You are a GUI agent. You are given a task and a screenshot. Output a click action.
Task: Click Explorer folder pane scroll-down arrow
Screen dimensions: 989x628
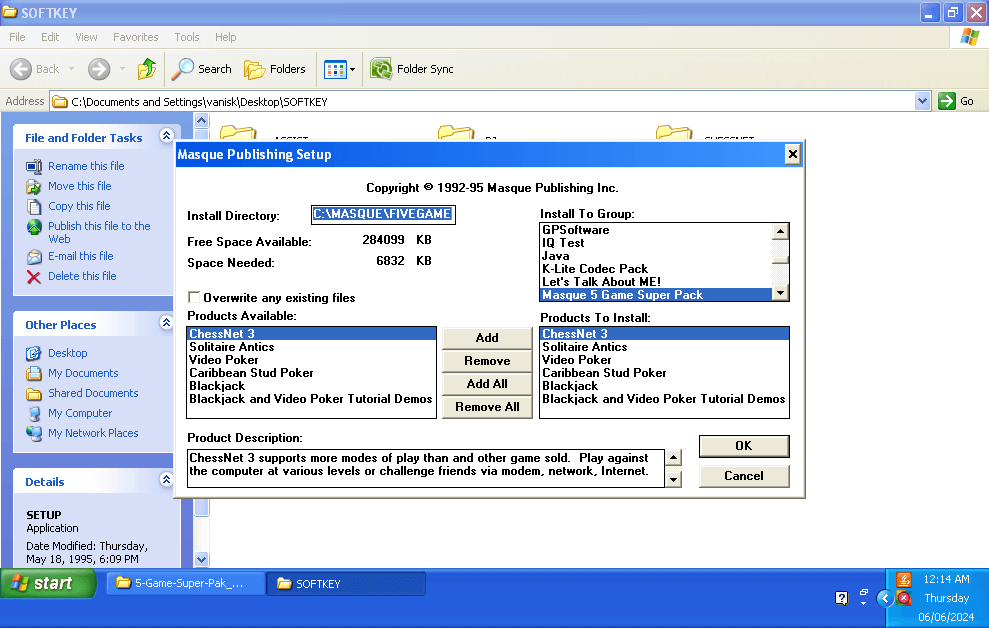[x=201, y=559]
